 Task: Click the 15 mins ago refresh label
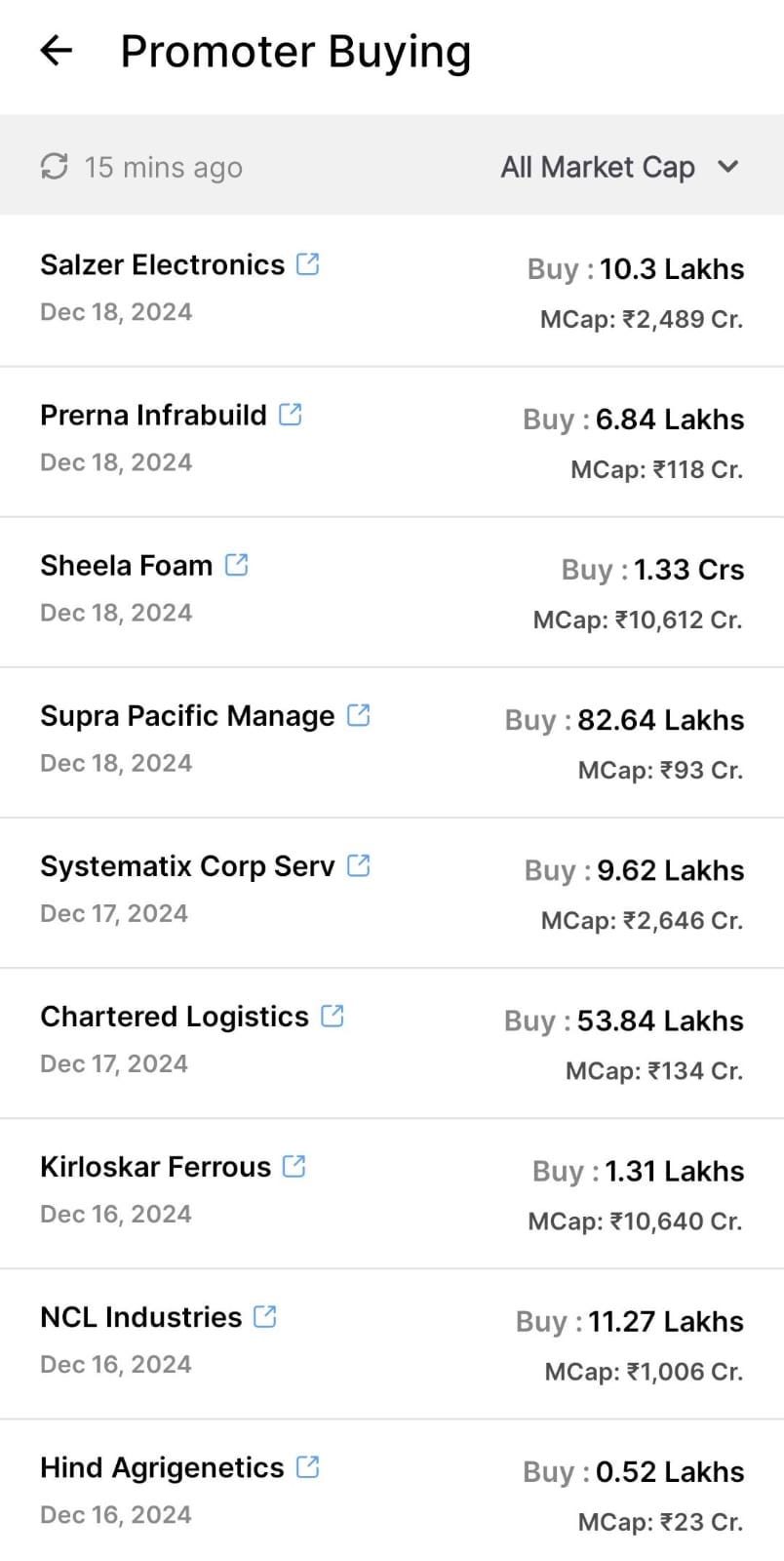163,168
